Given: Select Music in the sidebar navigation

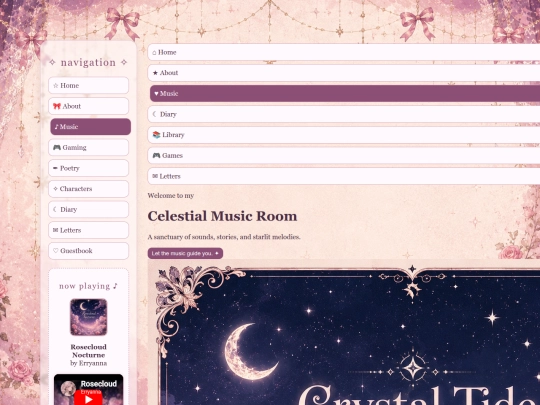Looking at the screenshot, I should tap(91, 127).
